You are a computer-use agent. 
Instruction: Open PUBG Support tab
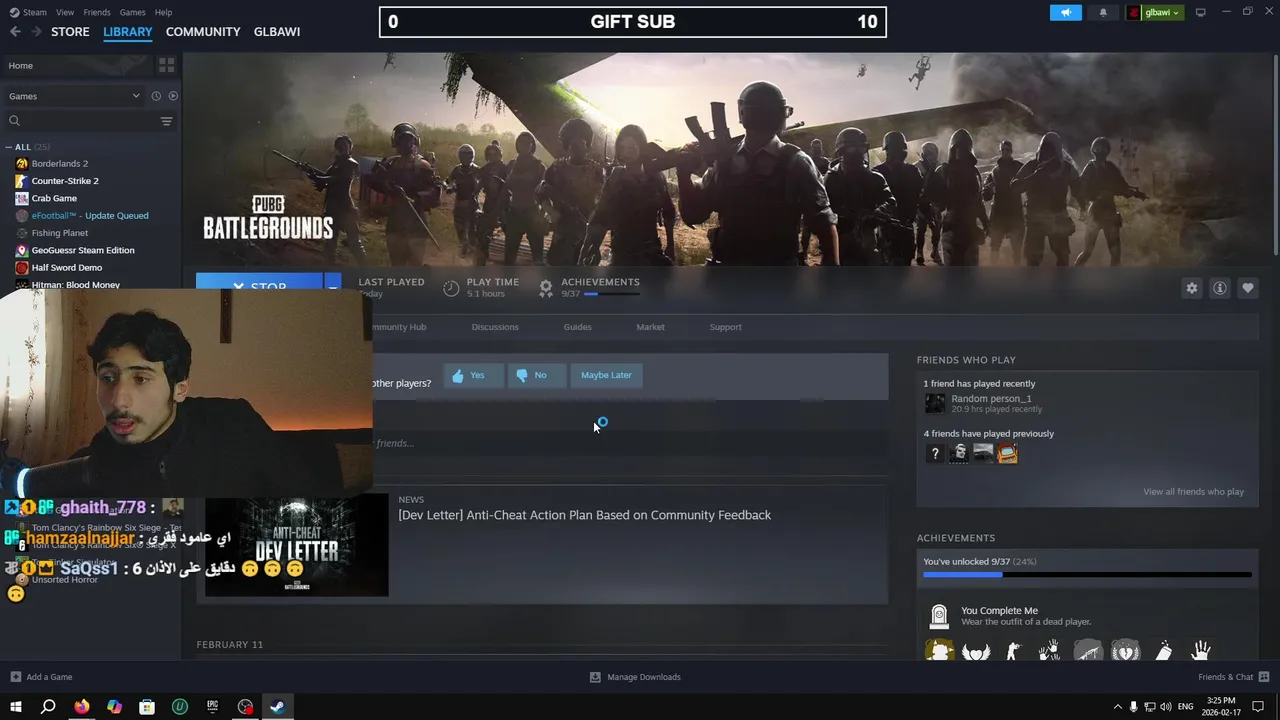pos(725,327)
